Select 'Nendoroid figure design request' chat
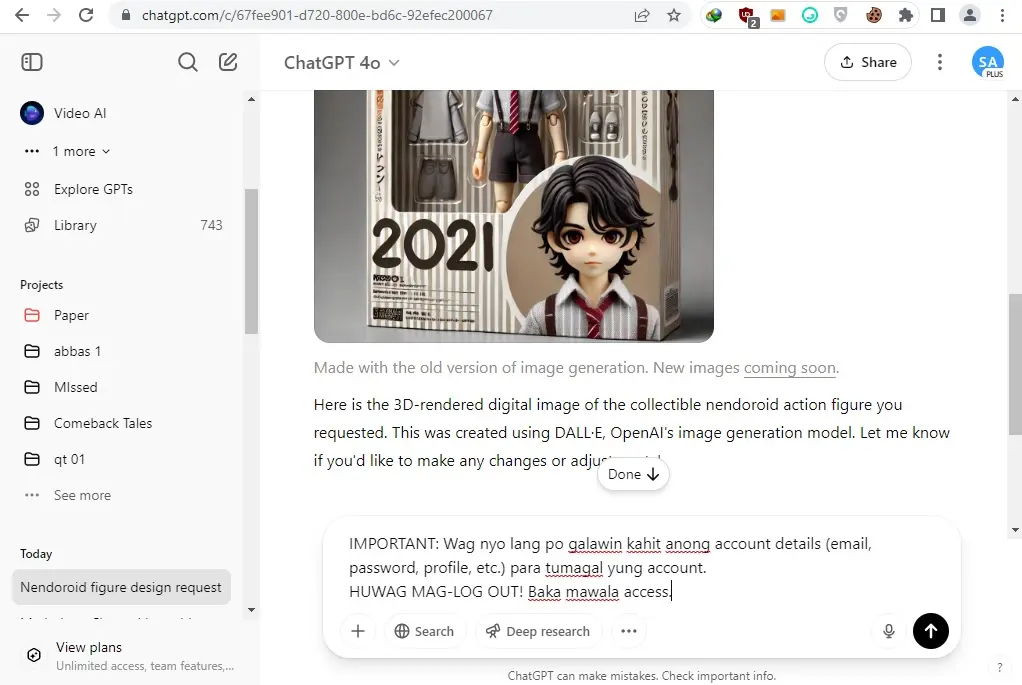The image size is (1022, 685). point(121,587)
